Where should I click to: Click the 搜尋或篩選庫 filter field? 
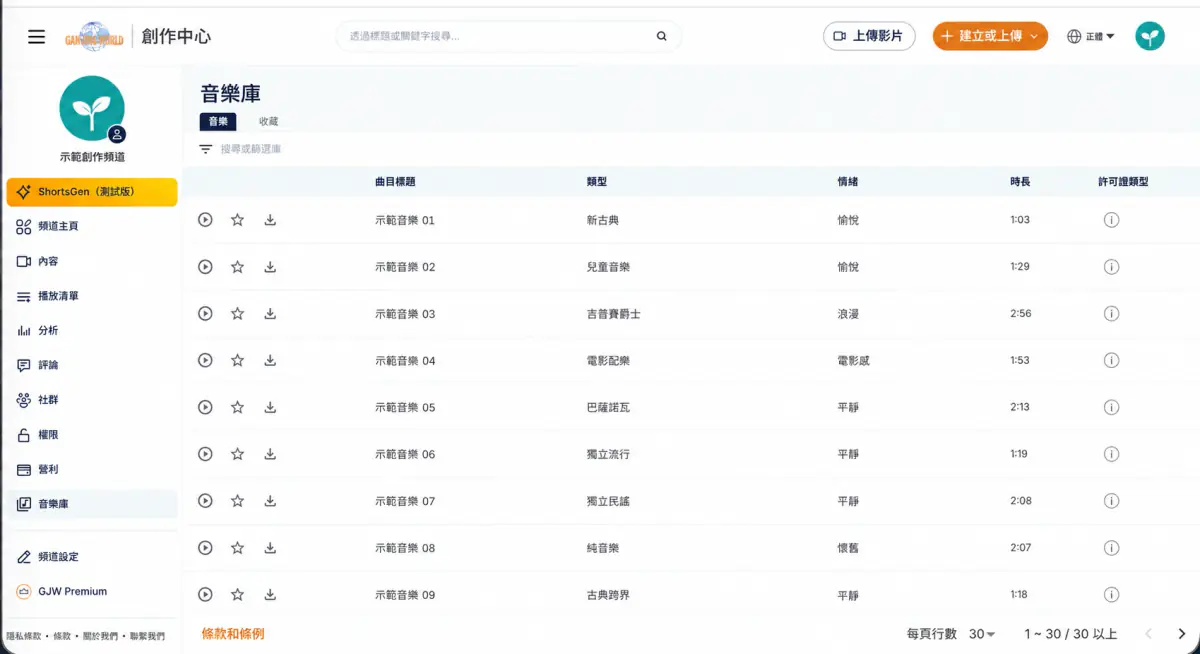pos(251,149)
